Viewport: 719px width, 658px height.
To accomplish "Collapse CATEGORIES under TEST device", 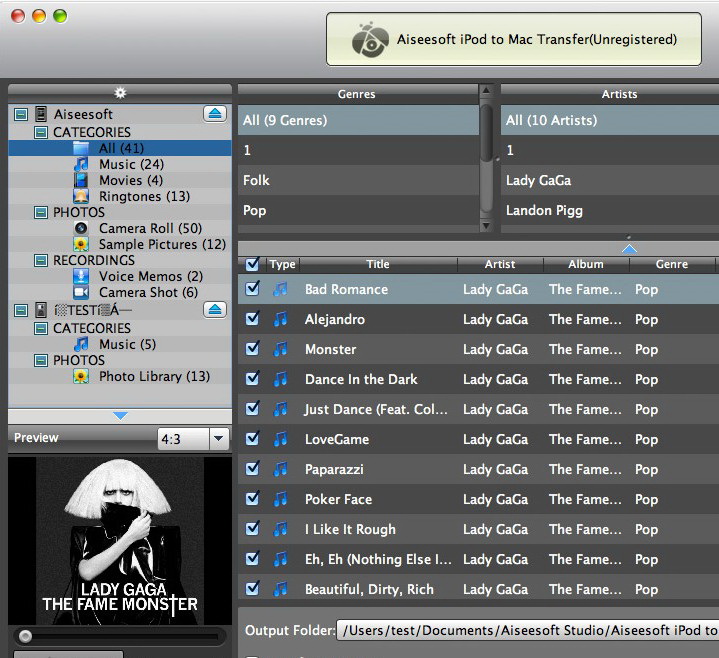I will (x=41, y=328).
